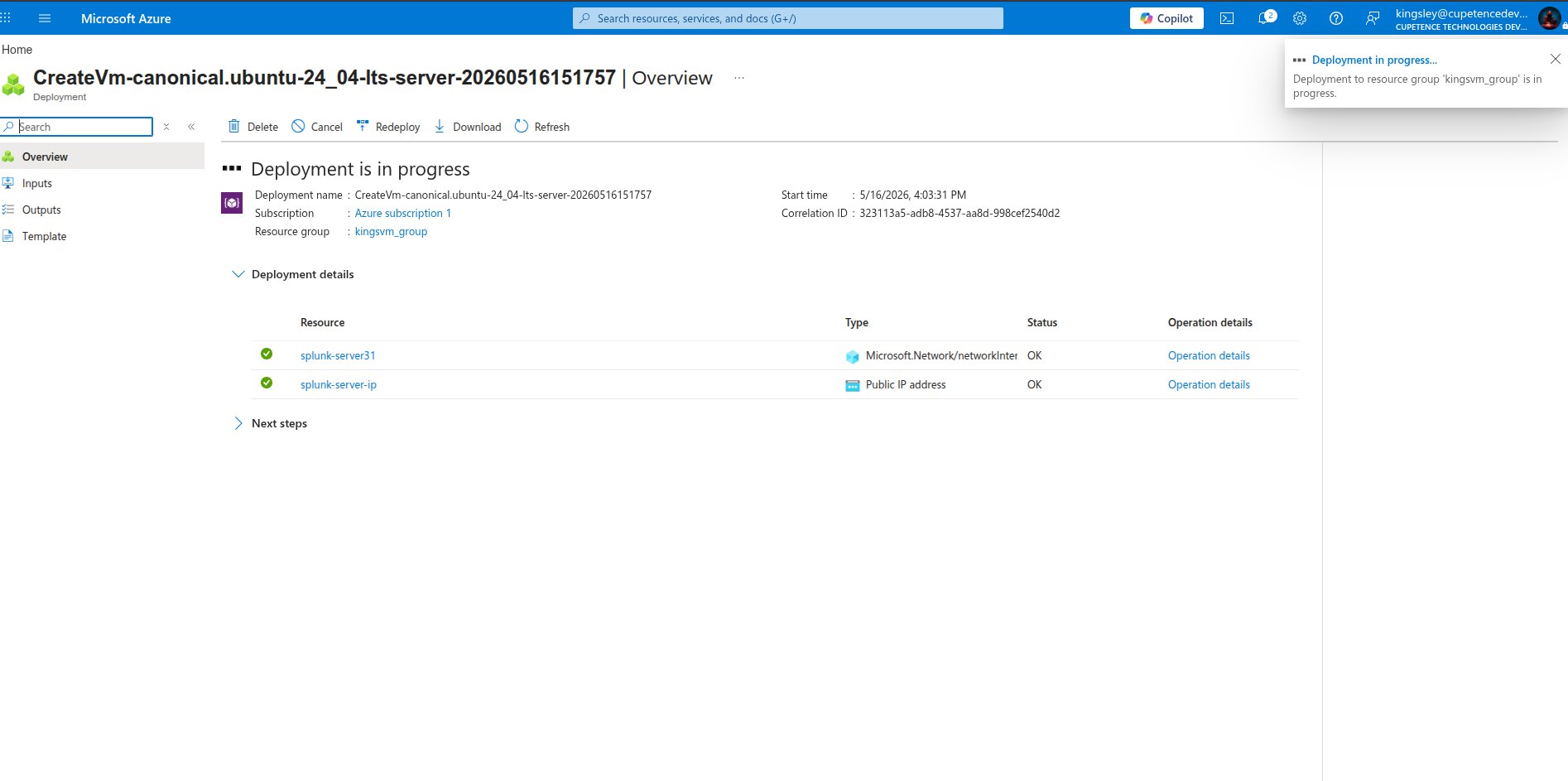Sort by the Resource column header
Image resolution: width=1568 pixels, height=781 pixels.
[322, 322]
